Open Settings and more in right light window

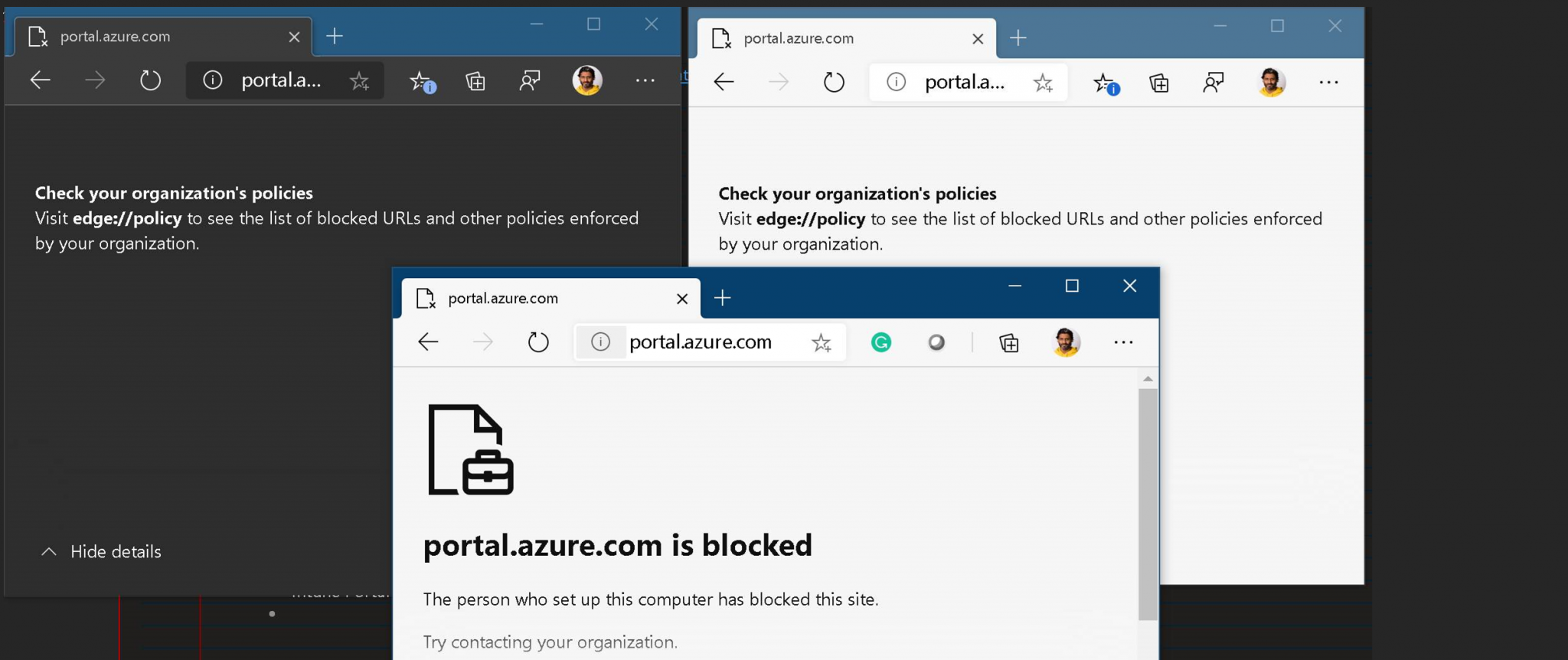click(1328, 82)
